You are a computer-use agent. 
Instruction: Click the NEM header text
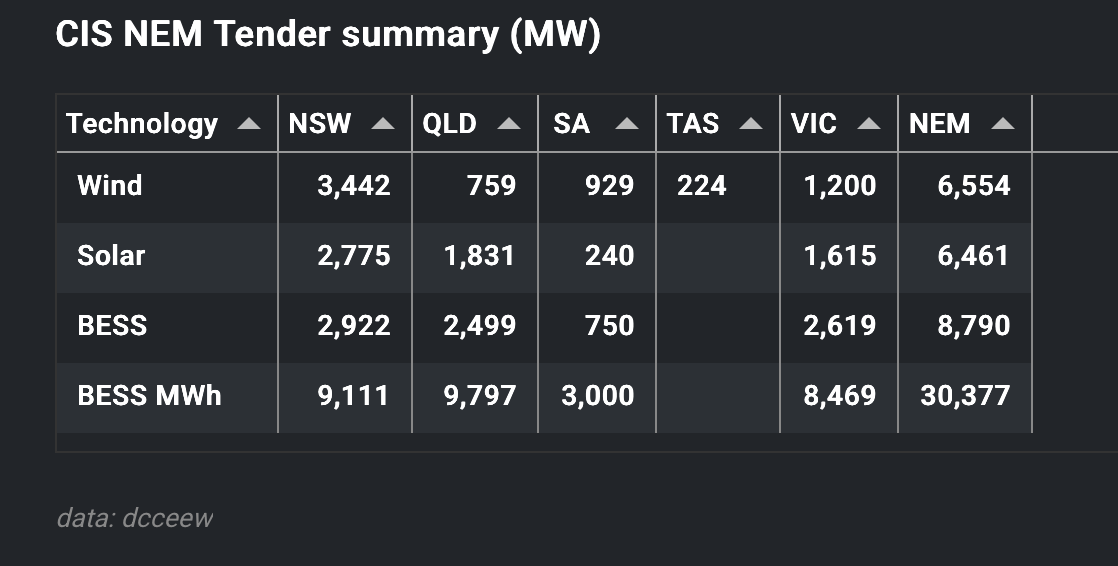(939, 124)
